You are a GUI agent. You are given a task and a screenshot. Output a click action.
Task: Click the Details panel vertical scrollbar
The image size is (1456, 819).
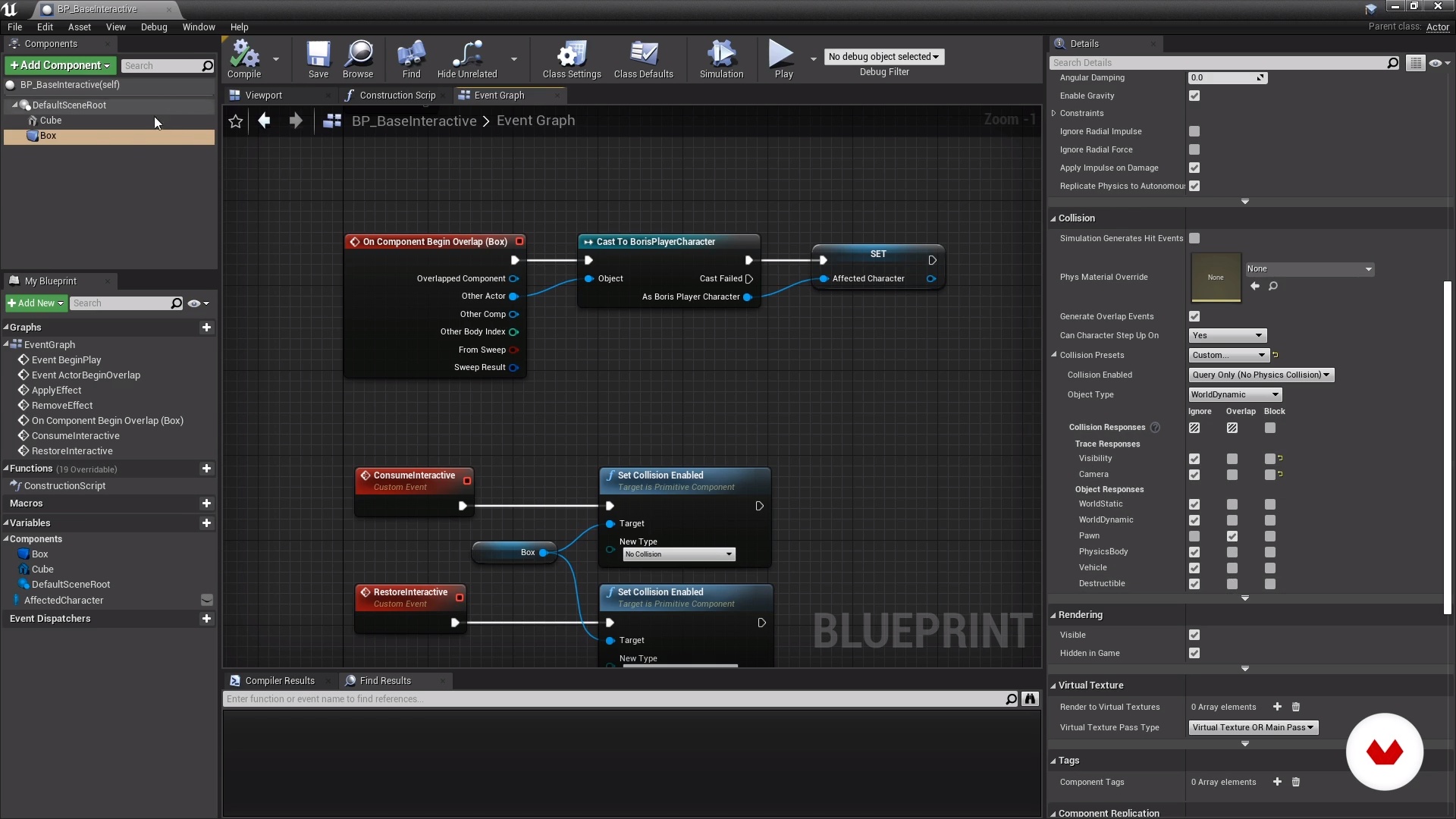click(x=1447, y=447)
